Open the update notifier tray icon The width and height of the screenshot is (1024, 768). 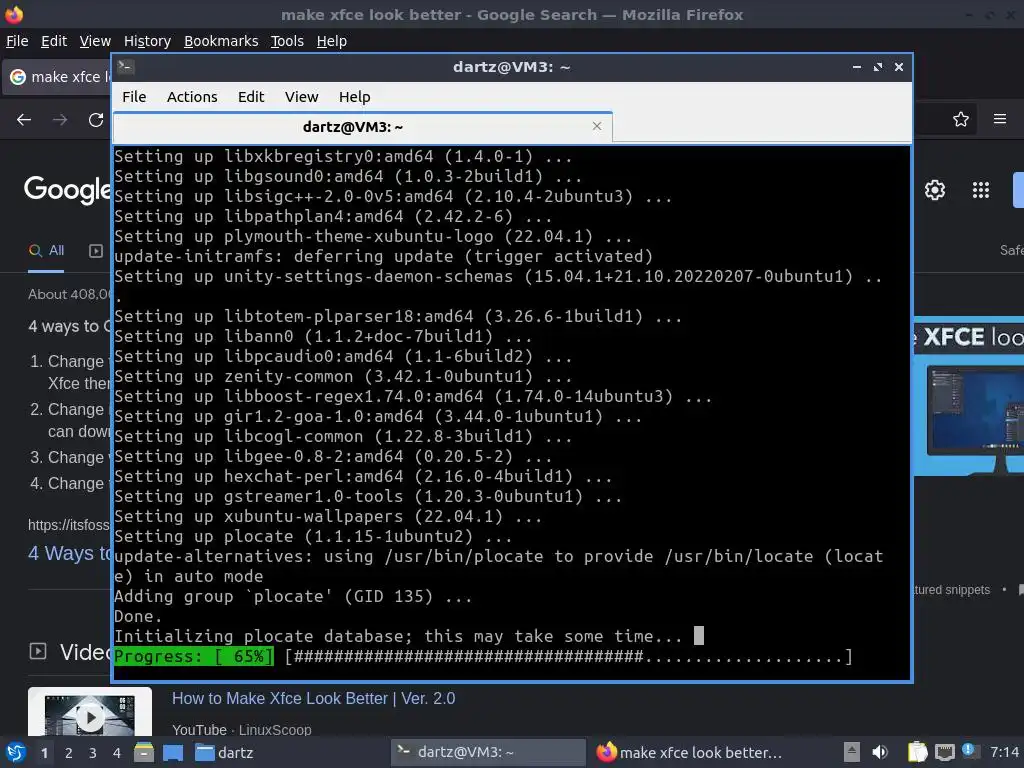tap(970, 751)
